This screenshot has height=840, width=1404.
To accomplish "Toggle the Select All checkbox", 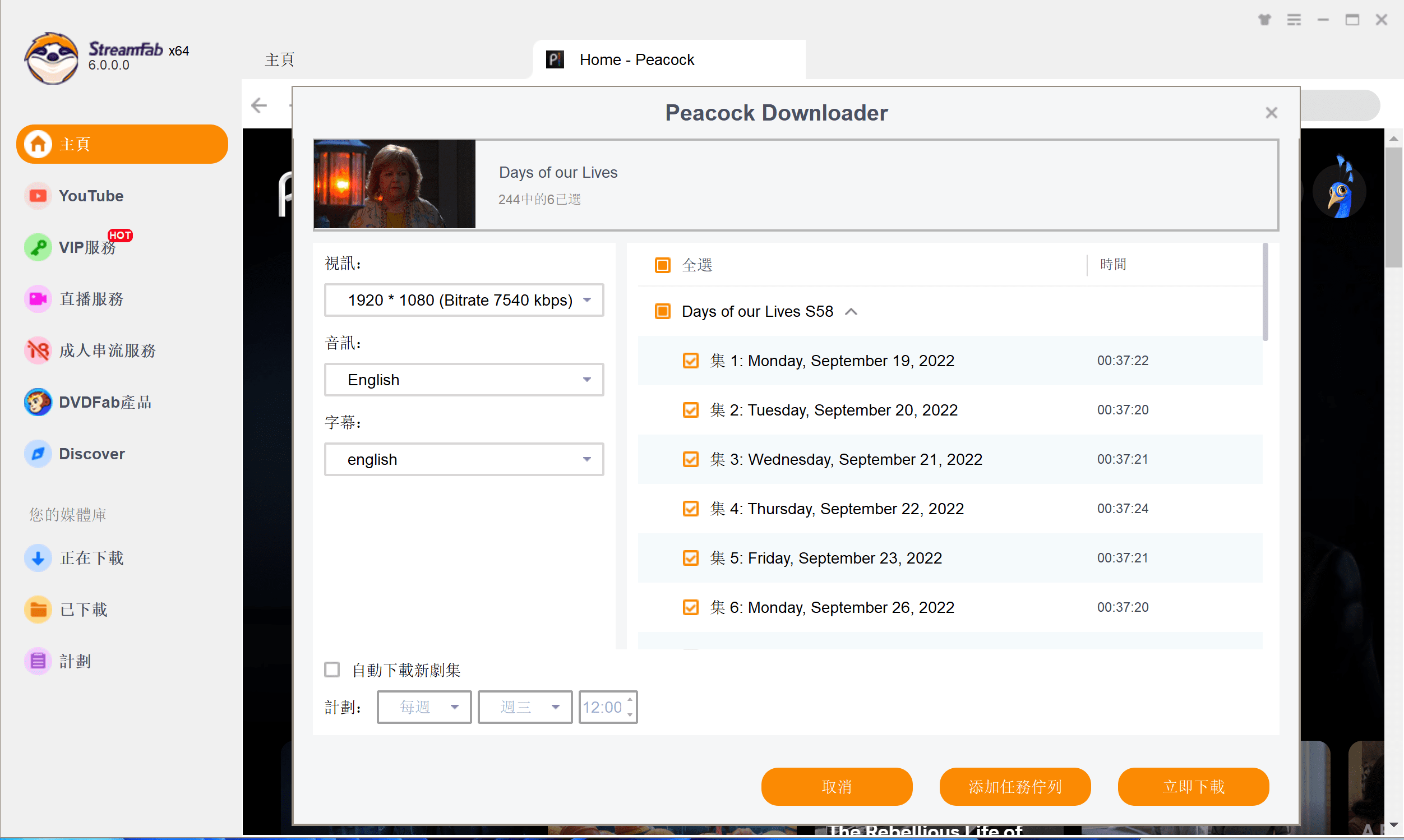I will point(663,265).
